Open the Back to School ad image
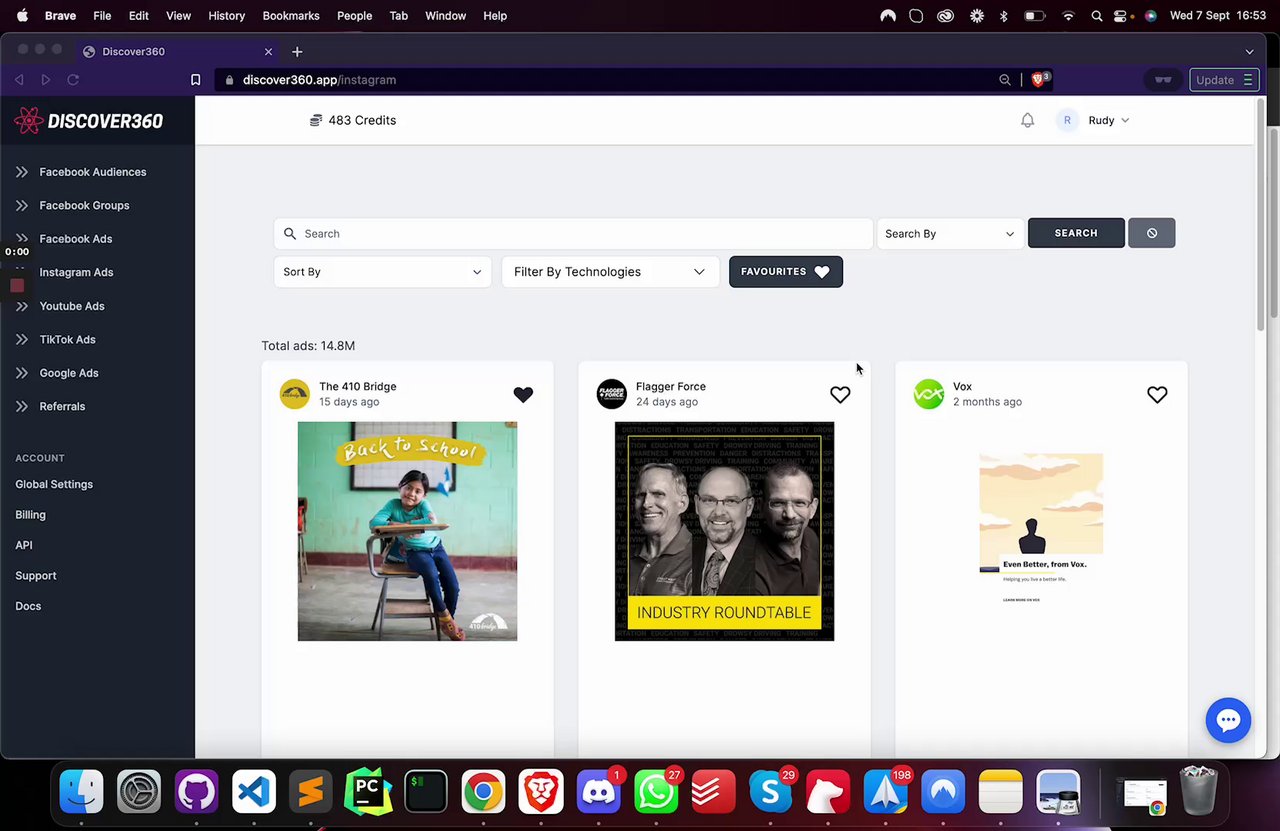Viewport: 1280px width, 831px height. [407, 531]
